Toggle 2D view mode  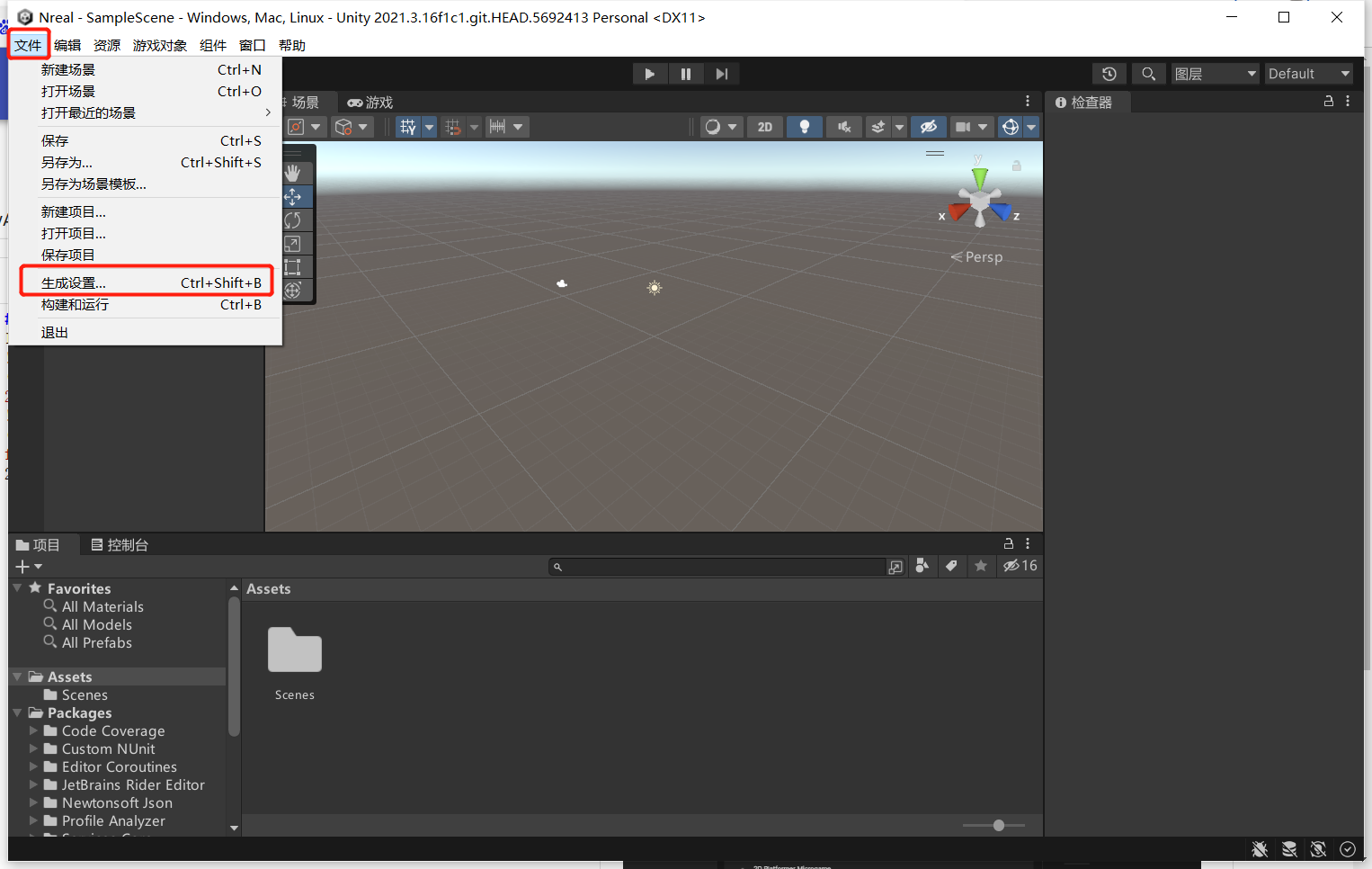(764, 127)
